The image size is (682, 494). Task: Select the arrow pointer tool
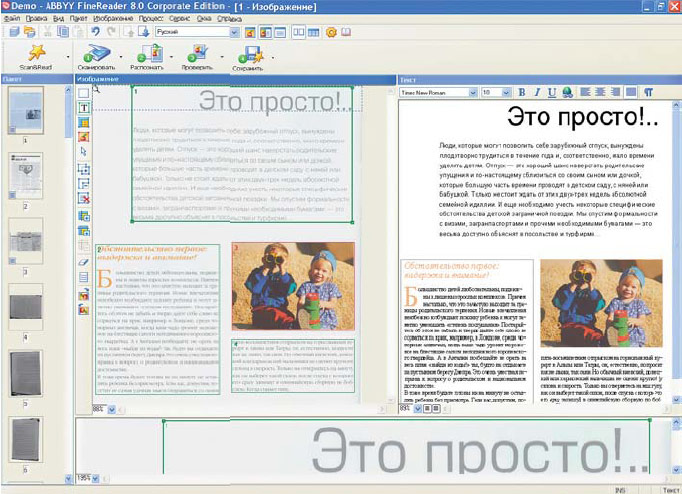tap(84, 151)
